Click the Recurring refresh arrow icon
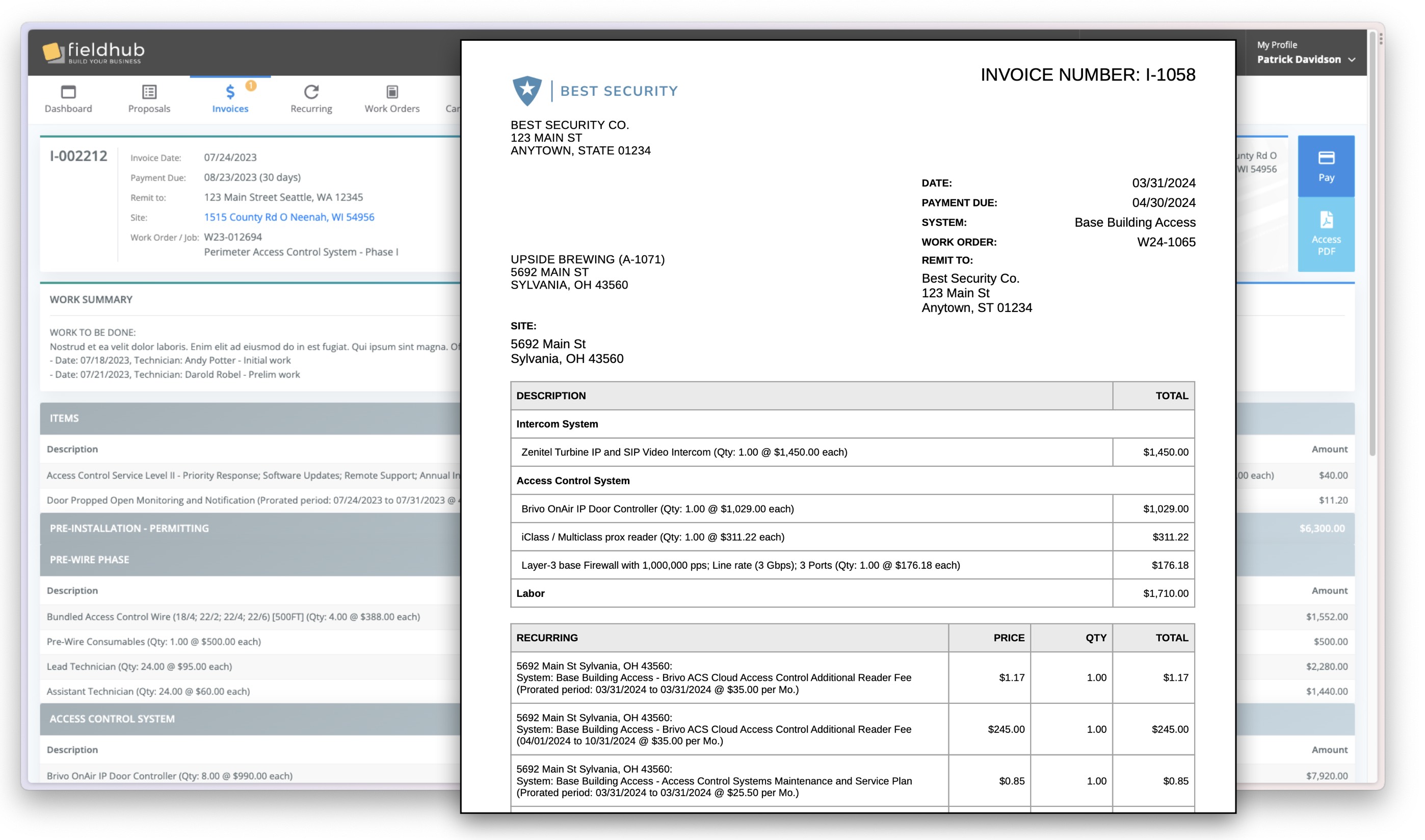Viewport: 1425px width, 840px height. (x=311, y=92)
